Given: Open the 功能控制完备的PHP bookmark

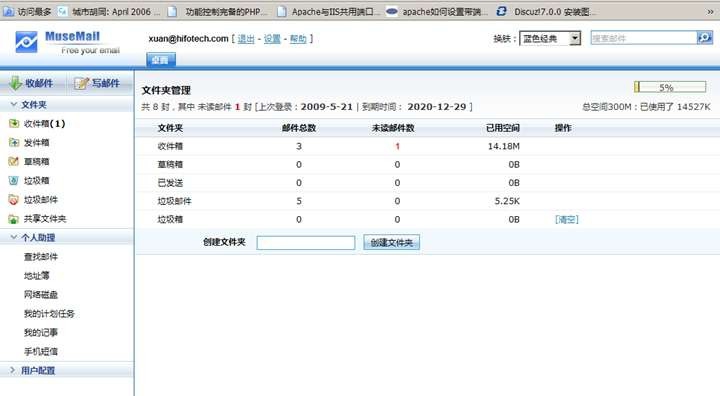Looking at the screenshot, I should [217, 11].
